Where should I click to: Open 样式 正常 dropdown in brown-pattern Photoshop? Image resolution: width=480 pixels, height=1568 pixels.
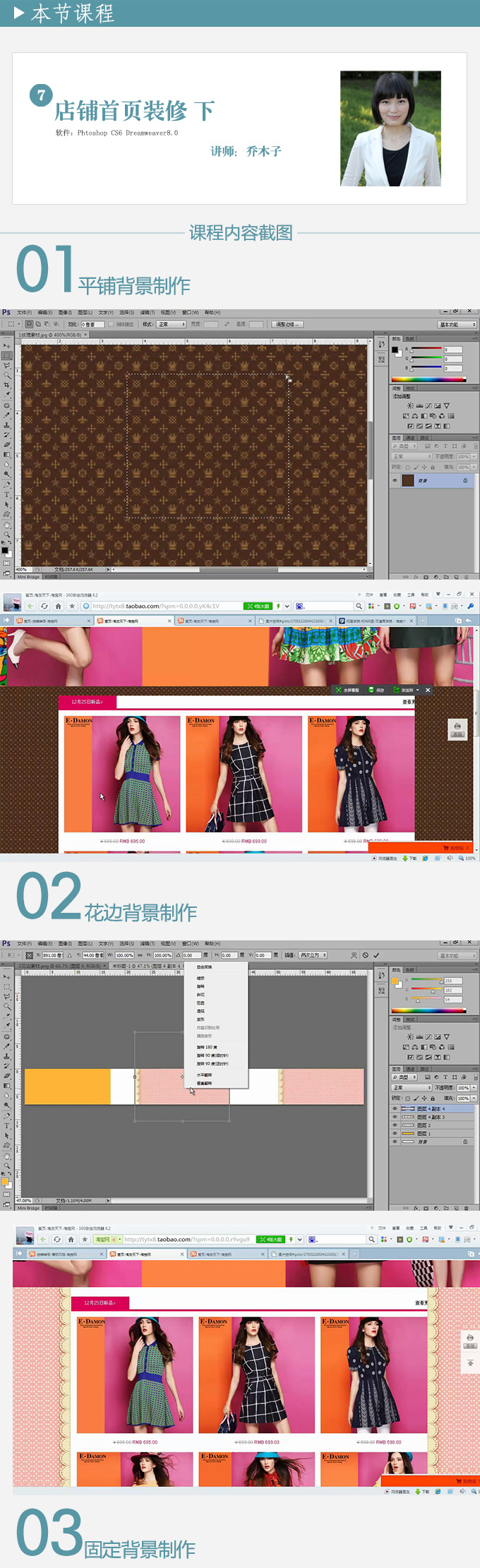(x=172, y=323)
